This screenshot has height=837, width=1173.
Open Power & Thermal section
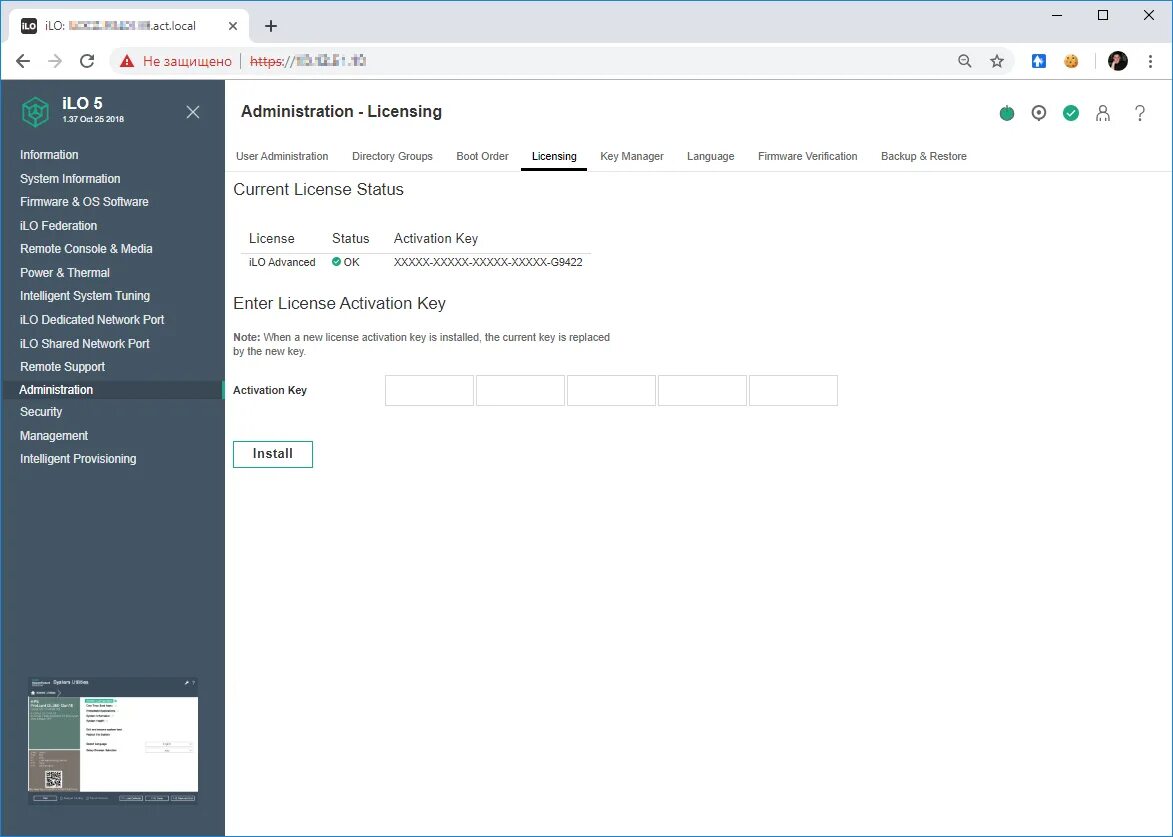(65, 273)
